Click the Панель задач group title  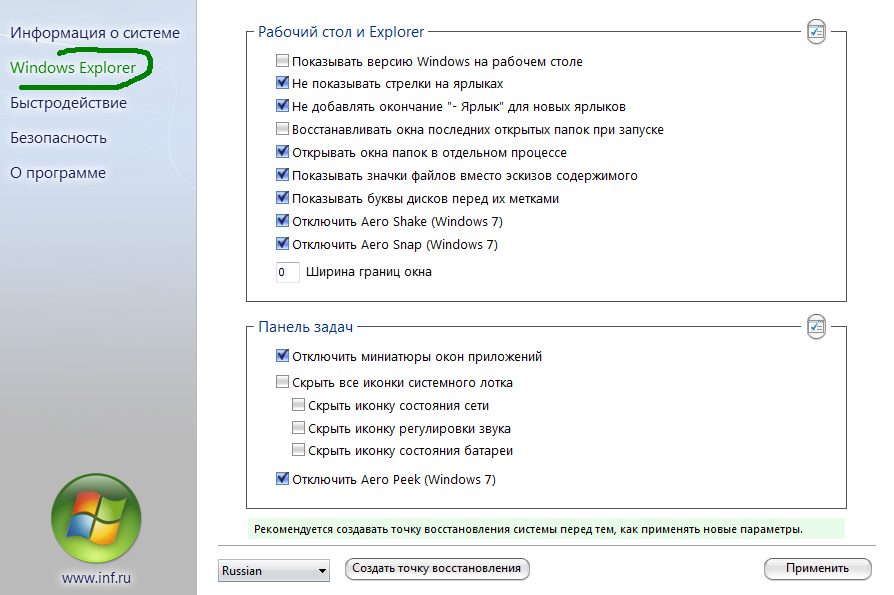coord(306,327)
